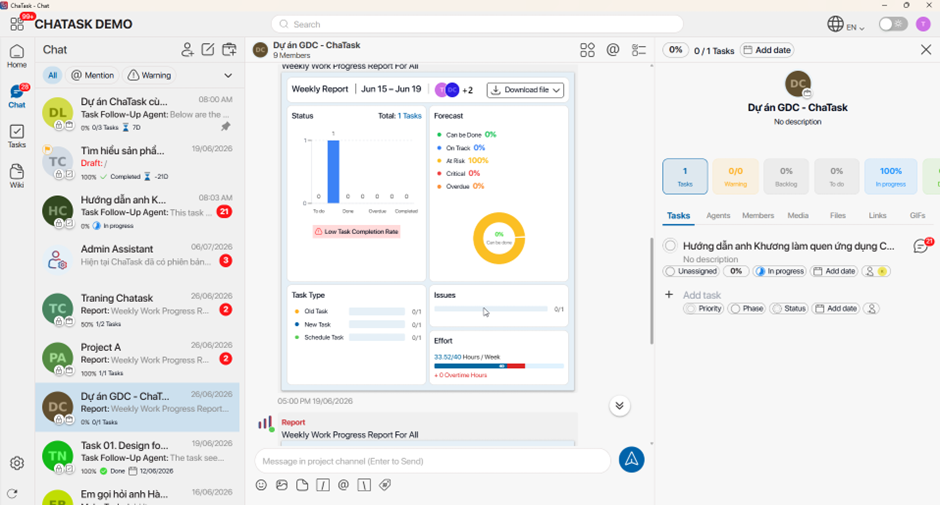Screen dimensions: 940x505
Task: Click Add task in details panel
Action: point(702,295)
